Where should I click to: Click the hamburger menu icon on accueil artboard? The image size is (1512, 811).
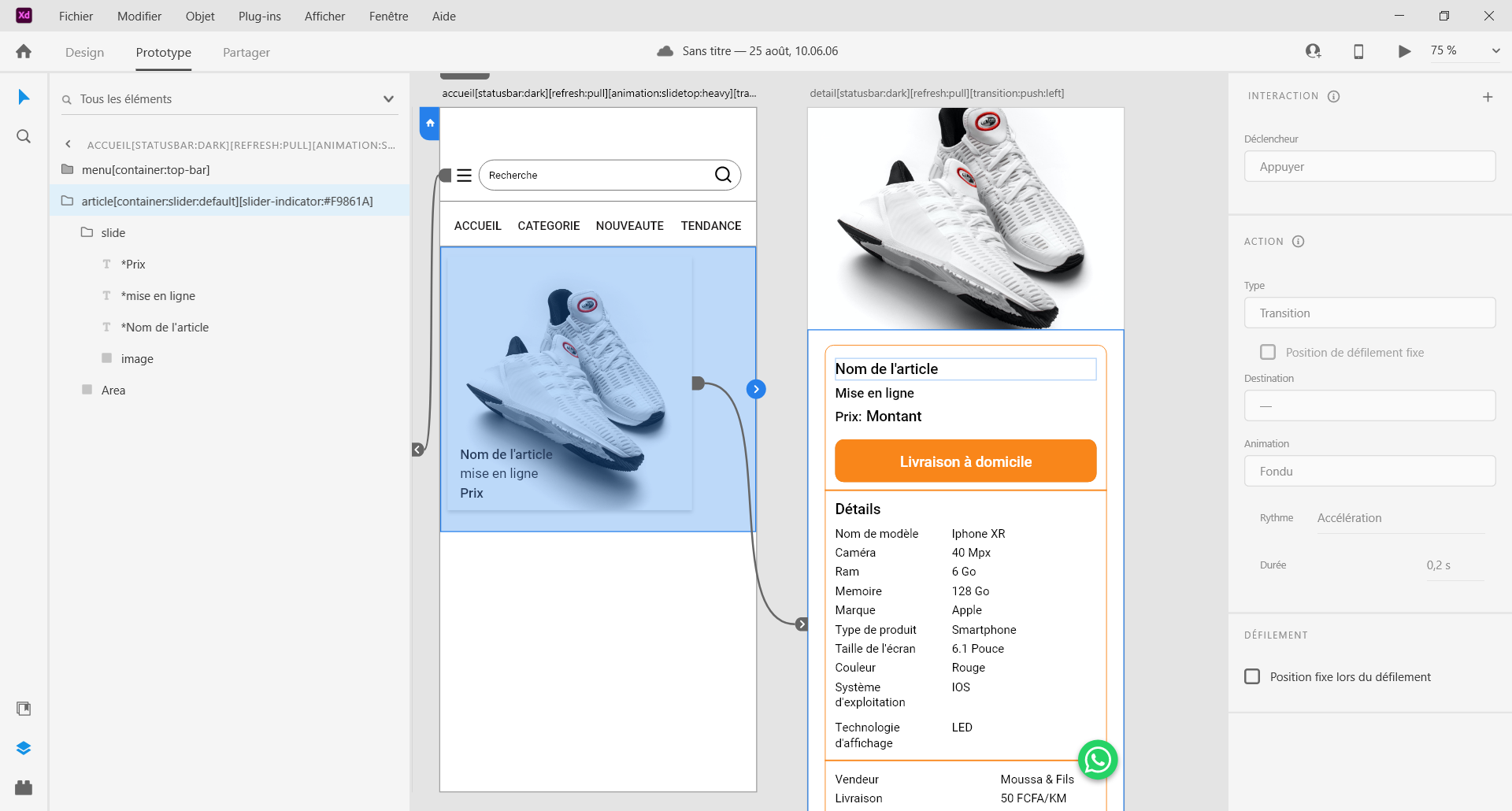click(x=464, y=175)
